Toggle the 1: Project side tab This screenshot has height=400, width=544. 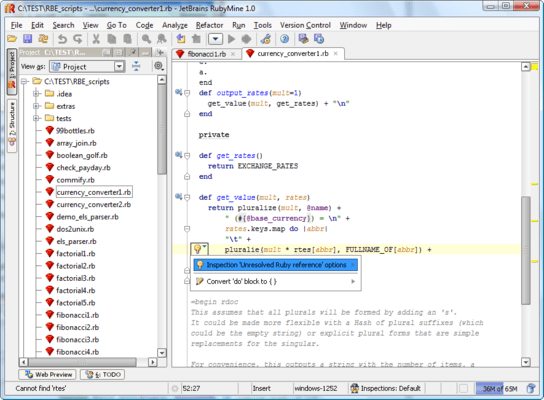tap(12, 71)
